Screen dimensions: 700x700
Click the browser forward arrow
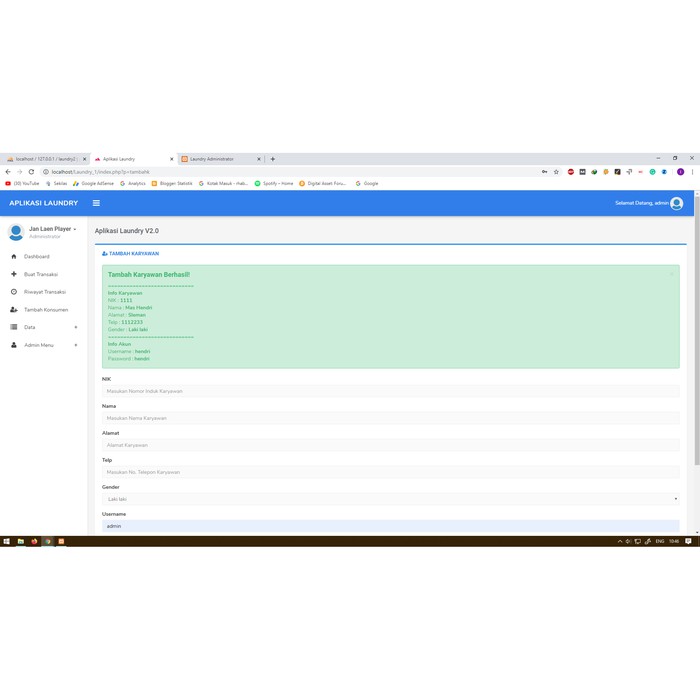click(x=20, y=172)
